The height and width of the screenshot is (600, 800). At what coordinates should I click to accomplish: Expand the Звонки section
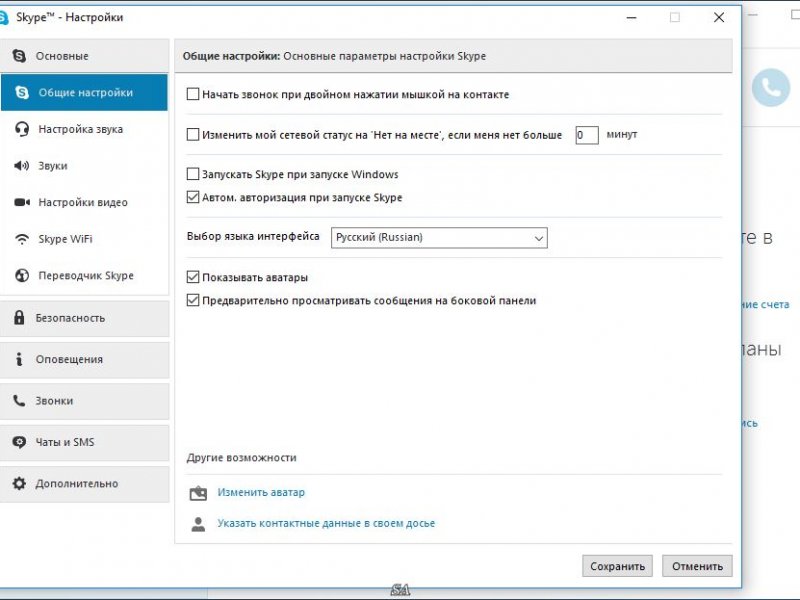point(84,401)
